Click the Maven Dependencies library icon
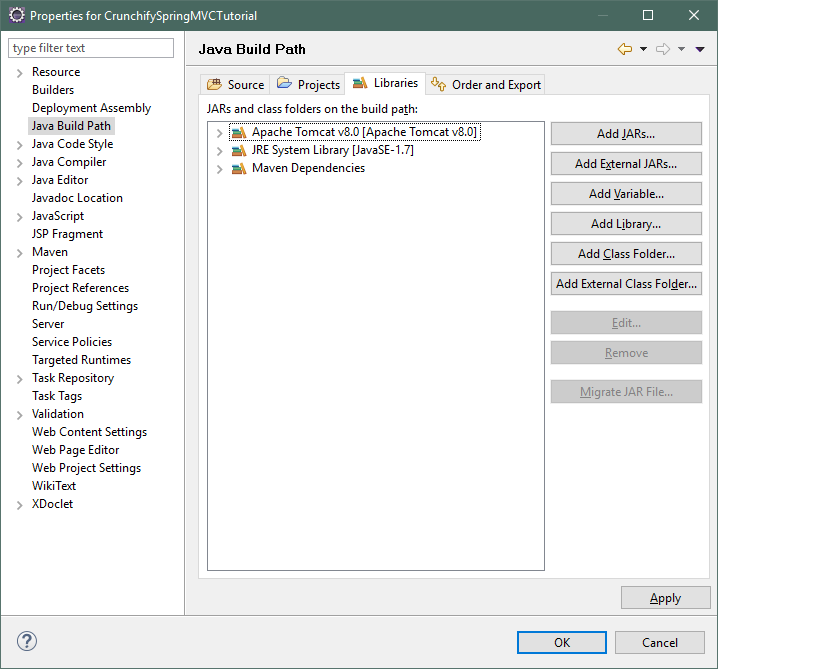Viewport: 819px width, 669px height. pyautogui.click(x=239, y=169)
